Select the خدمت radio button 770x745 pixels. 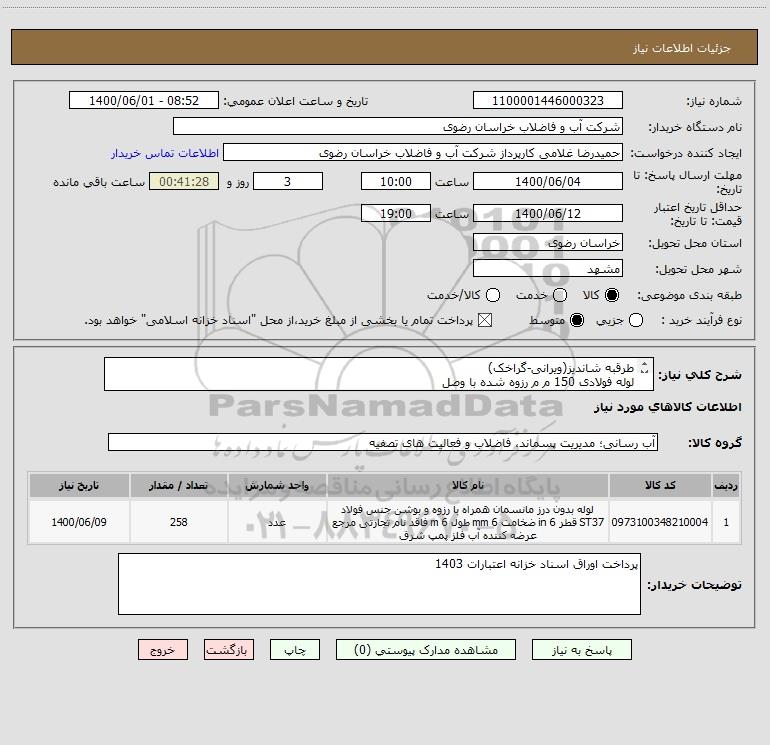pos(560,295)
